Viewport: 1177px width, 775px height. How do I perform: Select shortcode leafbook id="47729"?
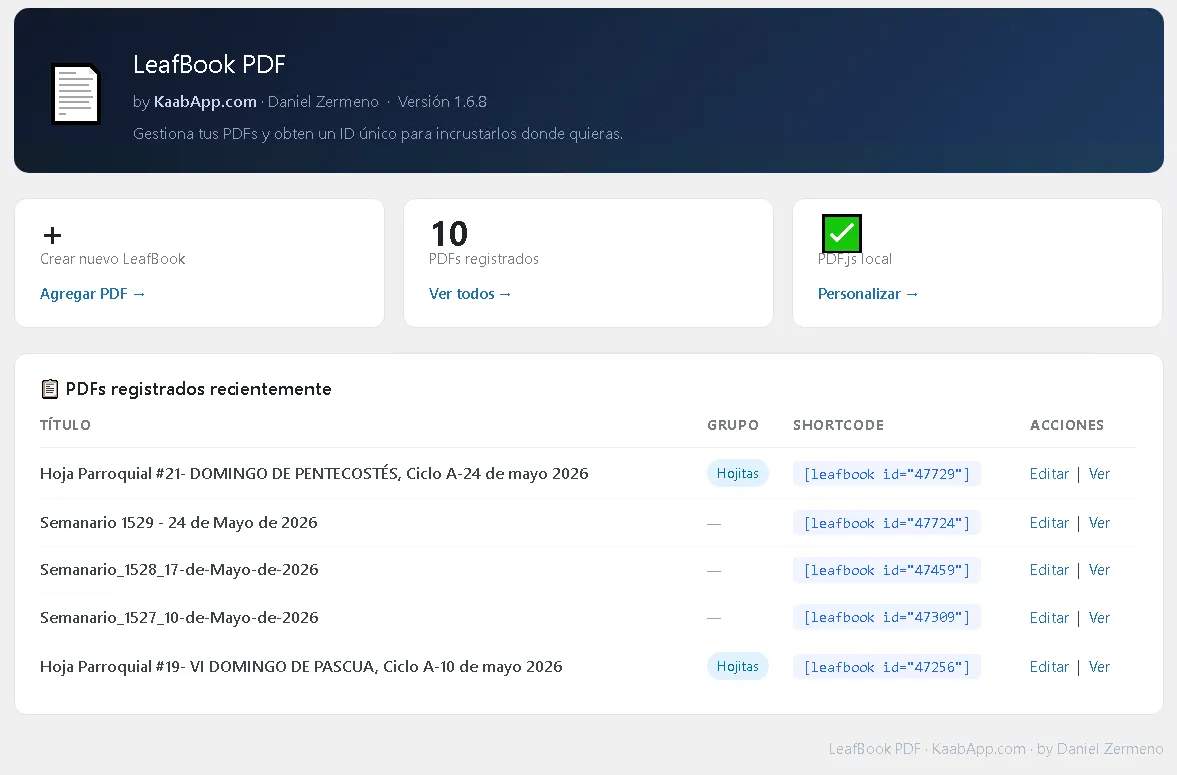(x=887, y=474)
